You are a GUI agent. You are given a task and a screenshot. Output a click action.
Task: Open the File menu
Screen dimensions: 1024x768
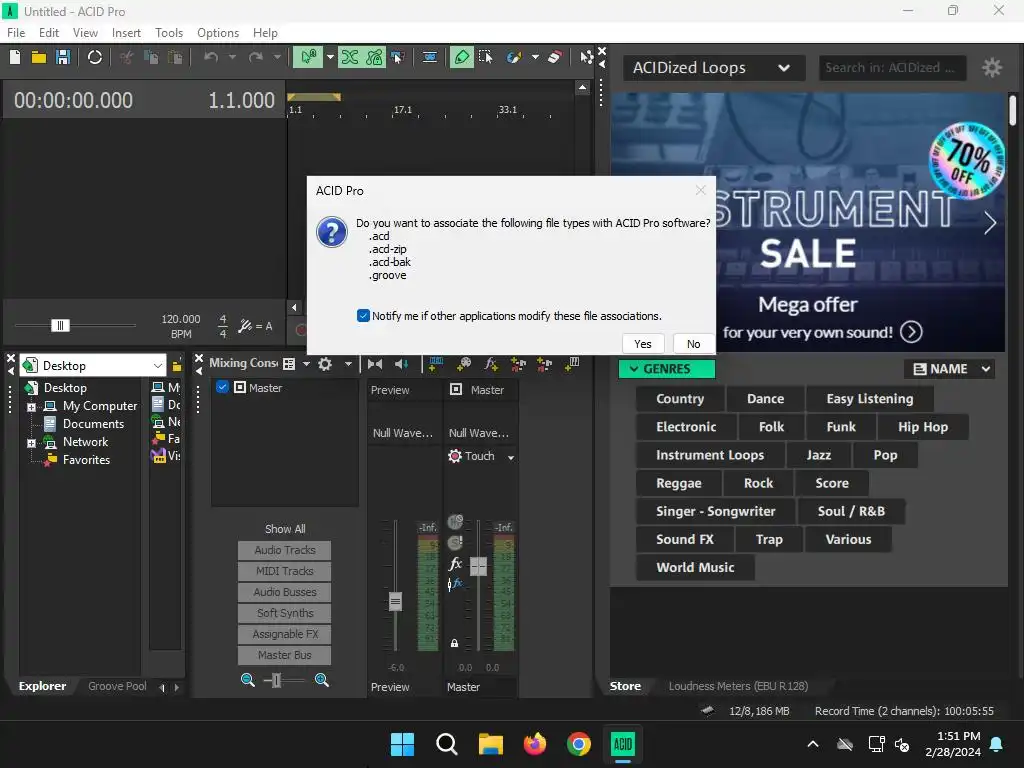(x=16, y=33)
